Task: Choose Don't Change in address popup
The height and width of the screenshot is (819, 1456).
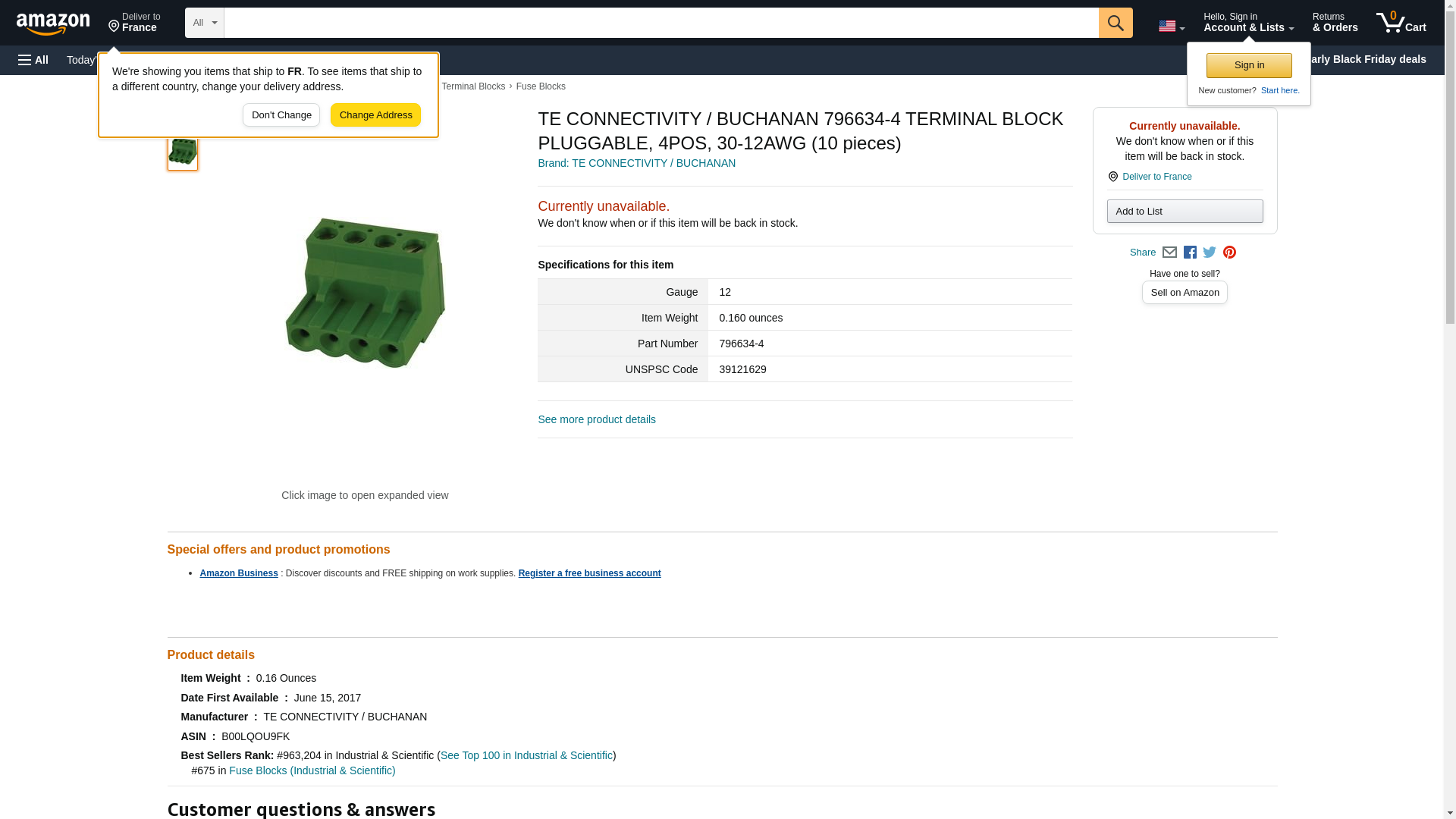Action: click(281, 115)
